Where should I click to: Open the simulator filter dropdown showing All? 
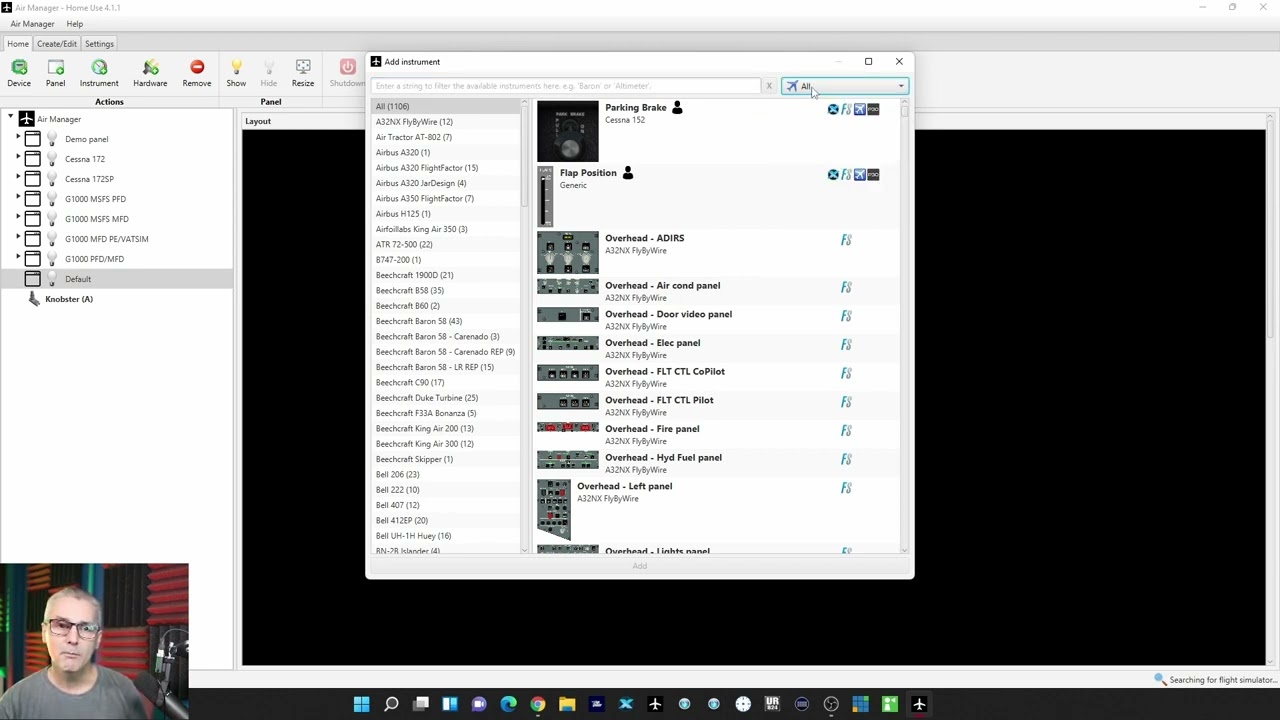[845, 86]
